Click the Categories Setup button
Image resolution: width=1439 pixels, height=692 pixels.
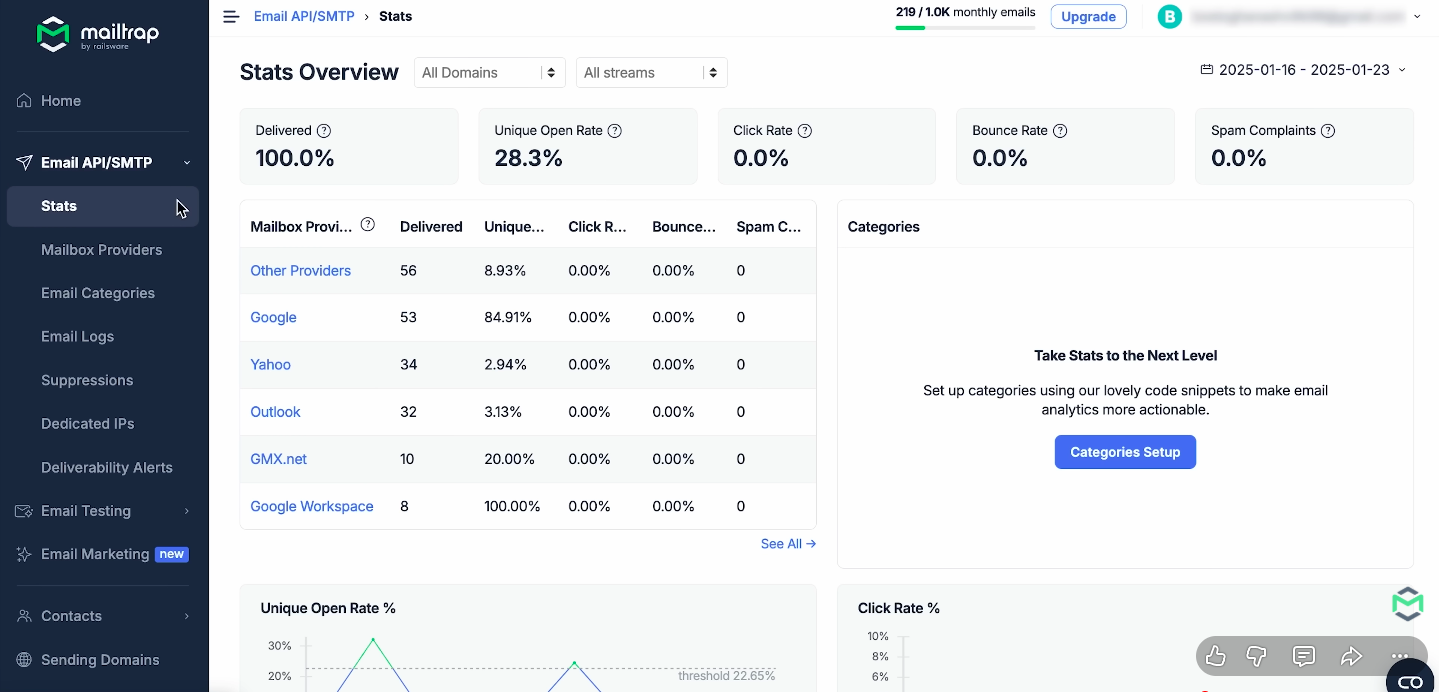coord(1125,452)
